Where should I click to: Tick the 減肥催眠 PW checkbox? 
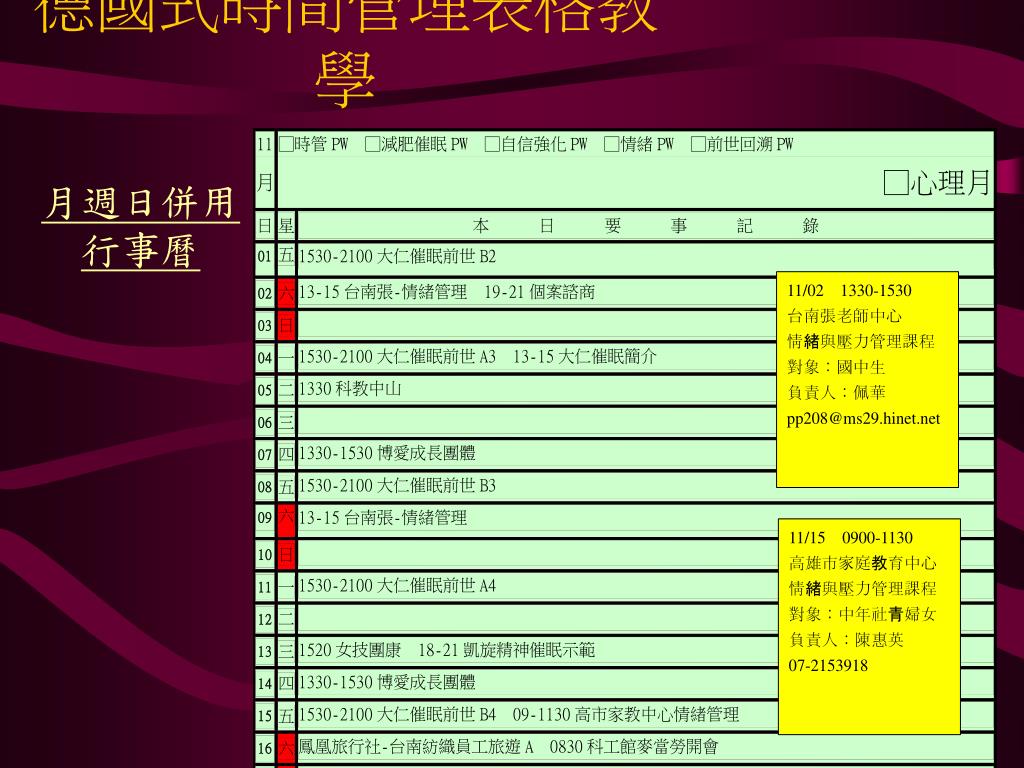pyautogui.click(x=372, y=144)
